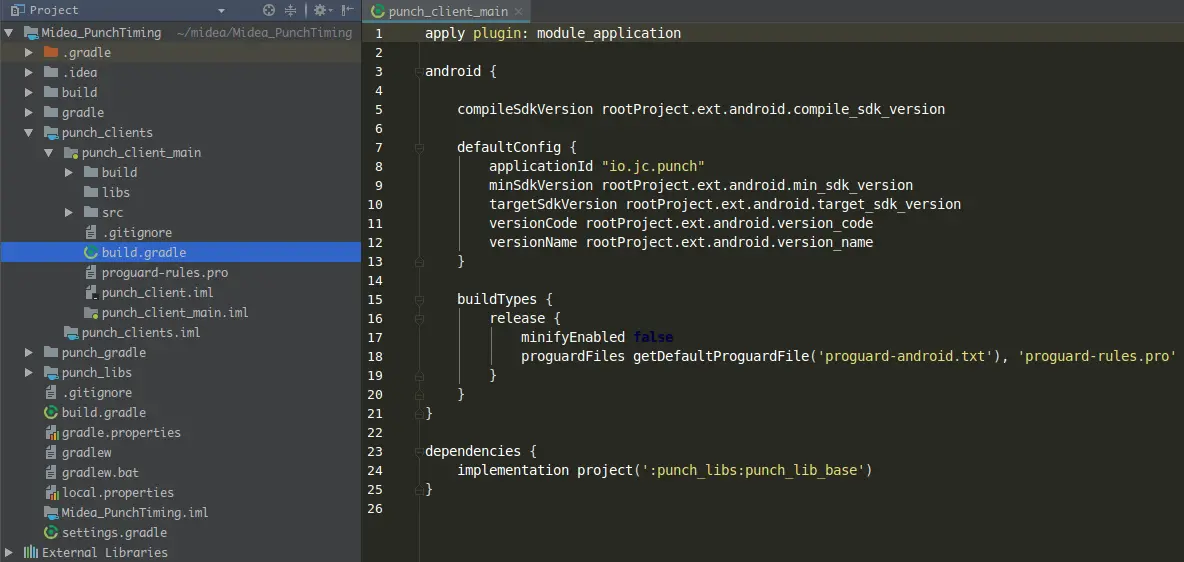This screenshot has height=562, width=1184.
Task: Open the Project panel settings gear
Action: 320,11
